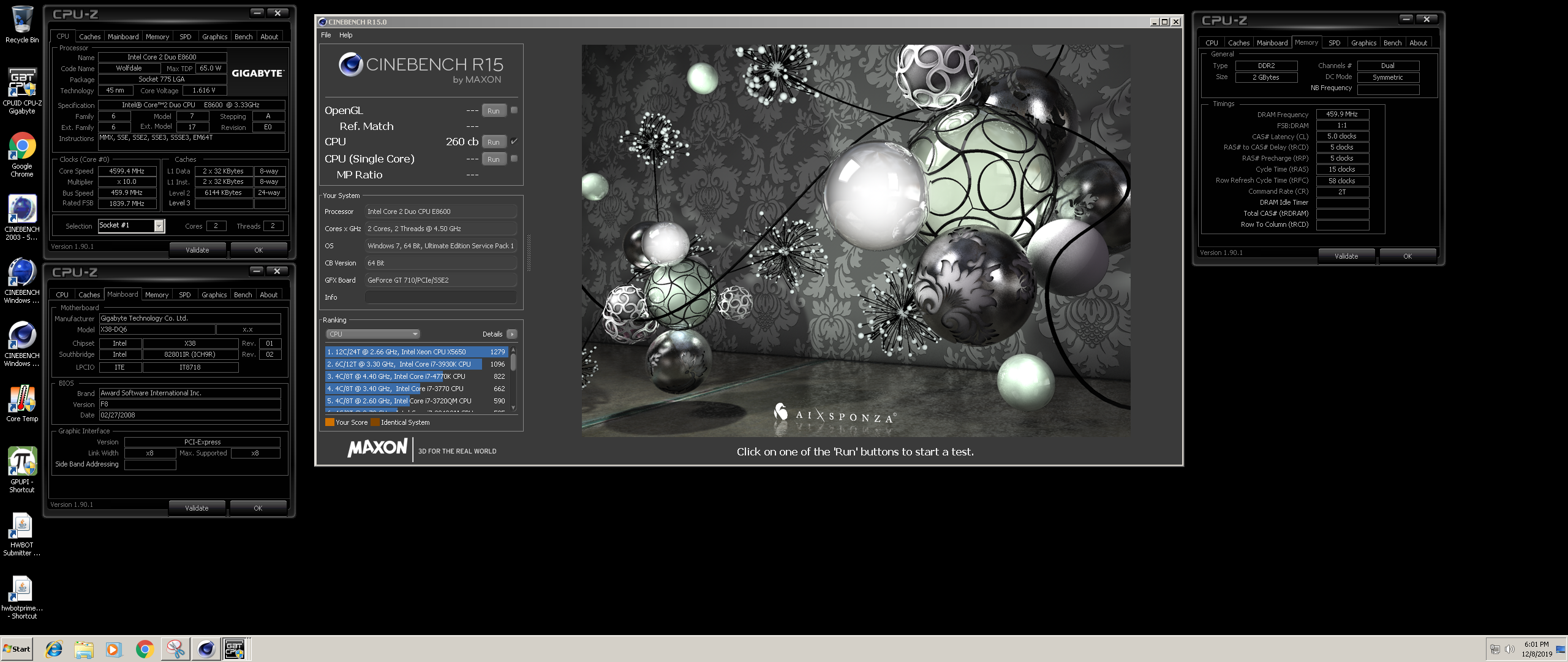Open the Ranking CPU dropdown

tap(372, 334)
